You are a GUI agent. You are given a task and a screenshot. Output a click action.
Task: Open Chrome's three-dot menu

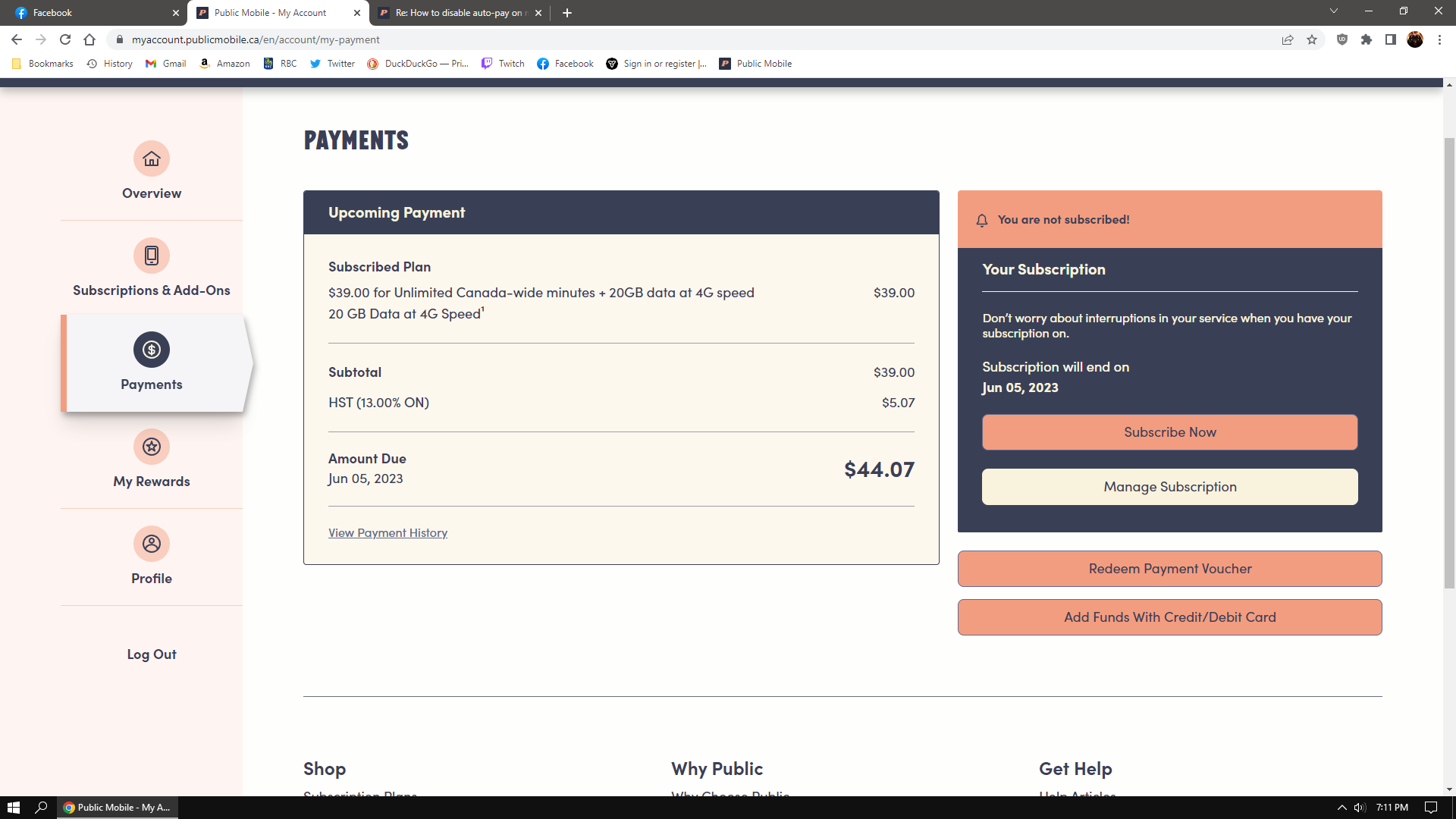pos(1439,40)
